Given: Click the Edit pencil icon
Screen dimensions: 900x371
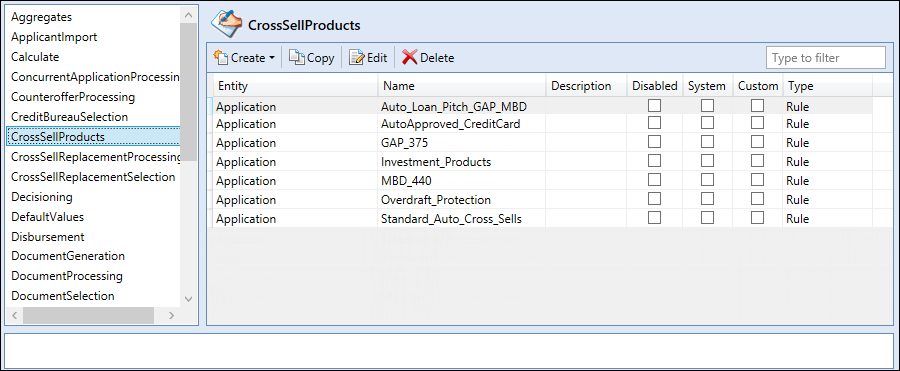Looking at the screenshot, I should [357, 57].
